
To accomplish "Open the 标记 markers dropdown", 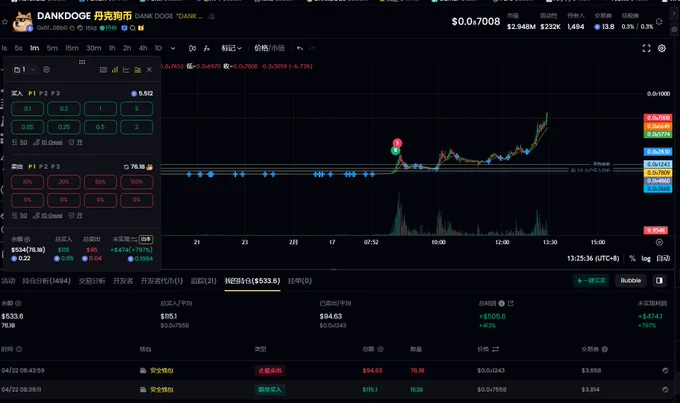I will pos(231,48).
